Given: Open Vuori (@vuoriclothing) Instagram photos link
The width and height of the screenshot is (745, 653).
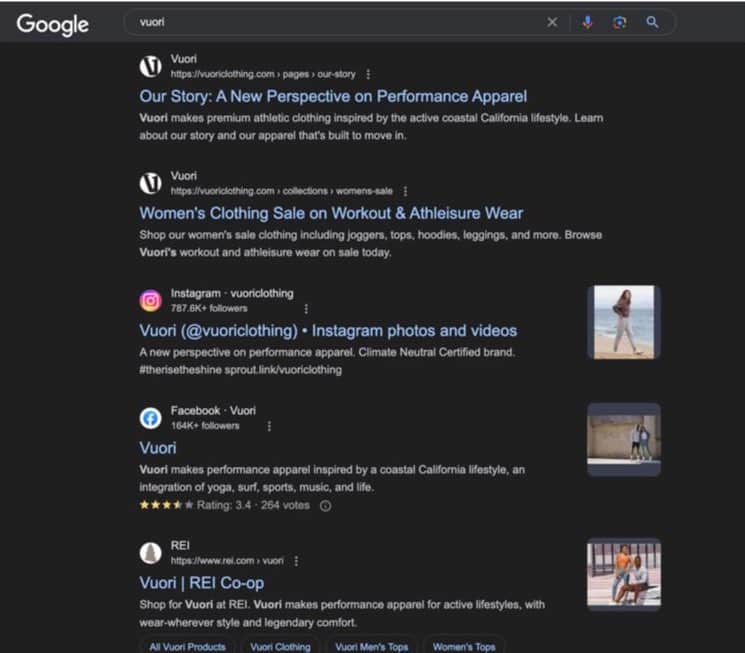Looking at the screenshot, I should pyautogui.click(x=328, y=331).
